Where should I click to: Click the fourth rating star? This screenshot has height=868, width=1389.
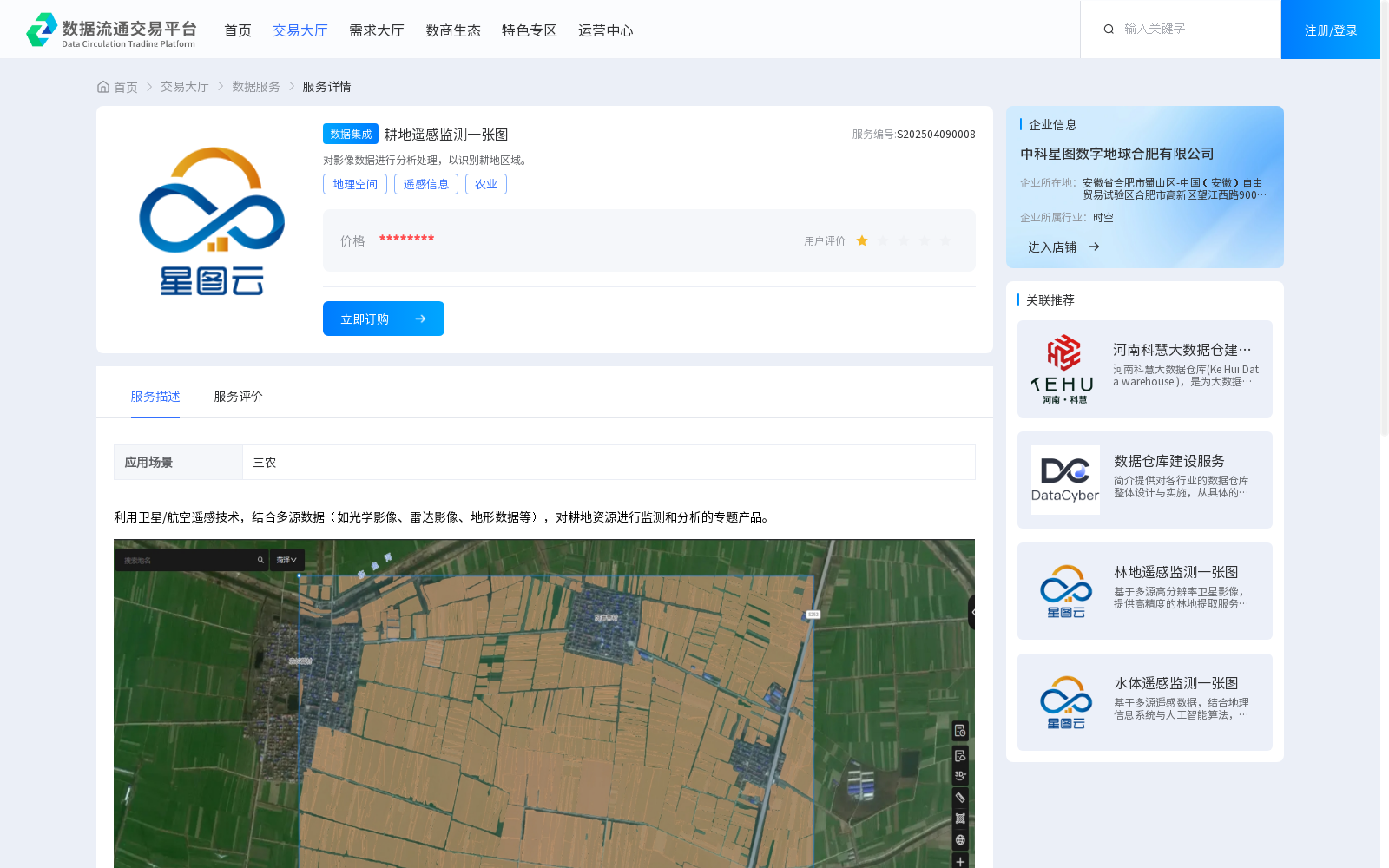tap(925, 241)
